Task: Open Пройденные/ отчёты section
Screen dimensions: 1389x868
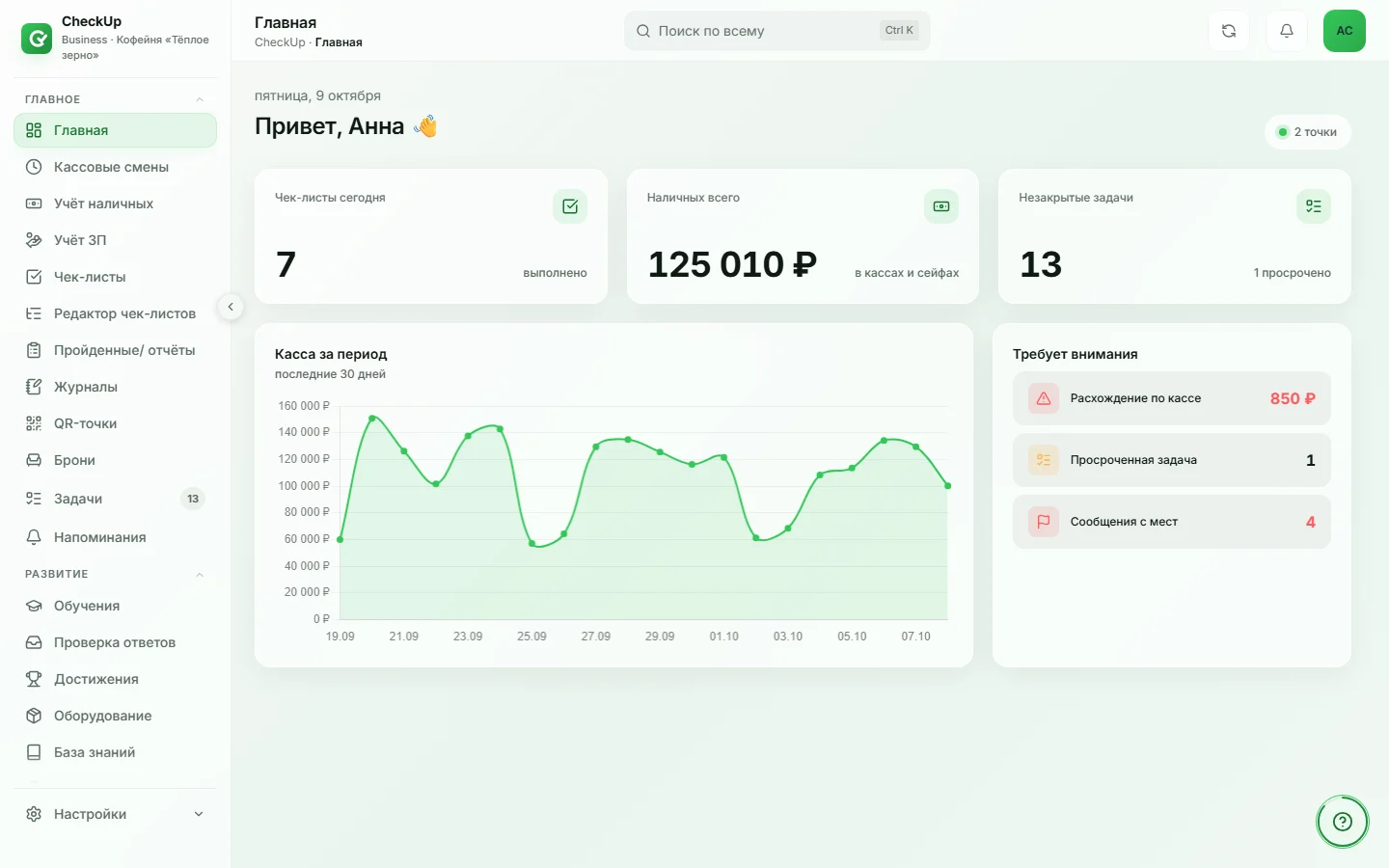Action: [115, 350]
